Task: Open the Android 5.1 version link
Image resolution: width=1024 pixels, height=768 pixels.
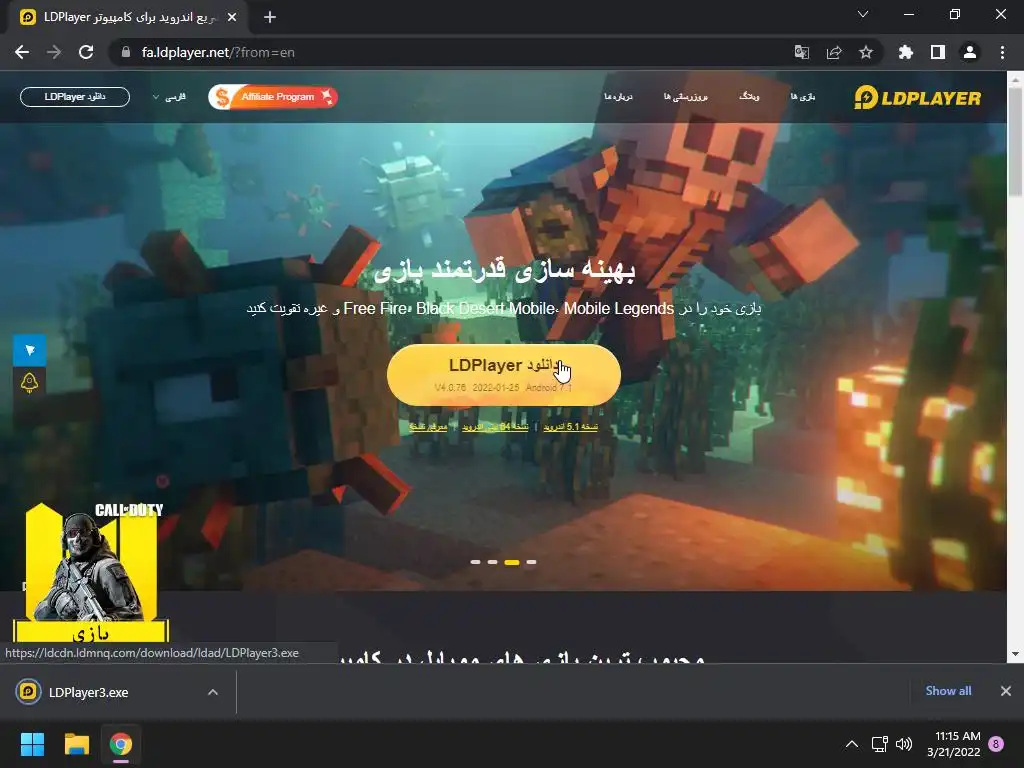Action: (x=570, y=426)
